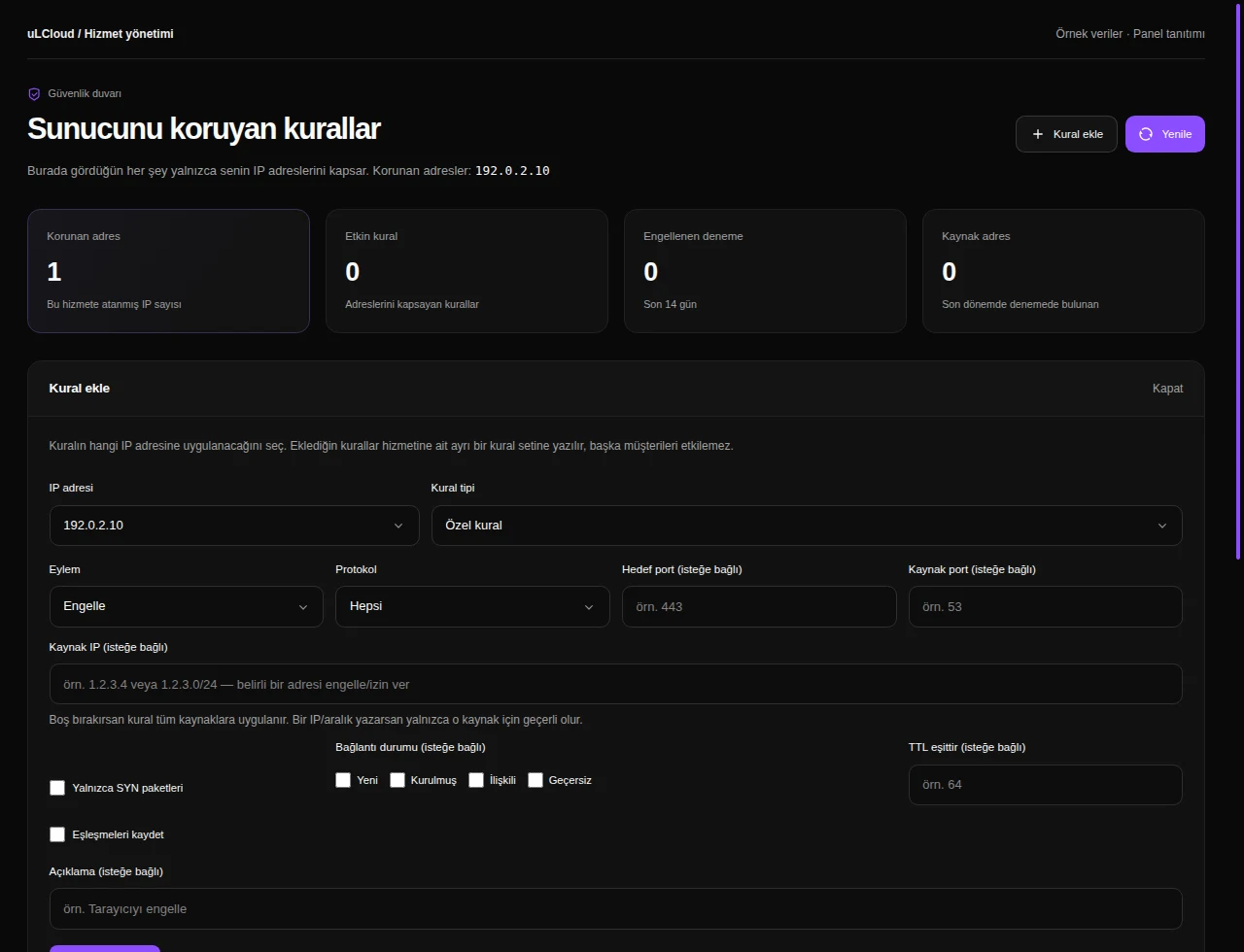Click the Kural ekle panel heading
1244x952 pixels.
click(80, 389)
